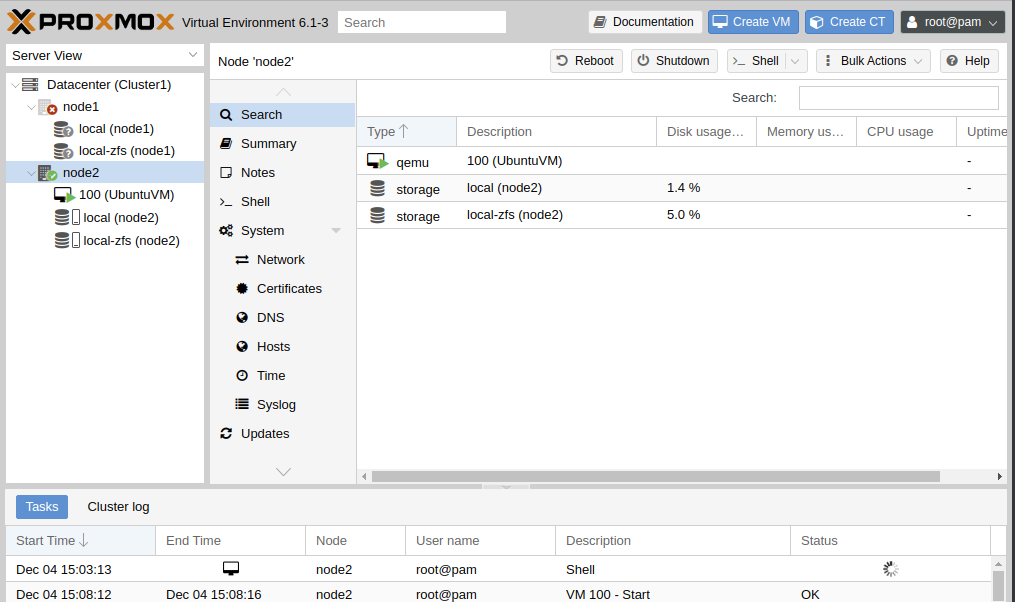Sort by Description column in resource grid
Screen dimensions: 1015x602
coord(557,131)
